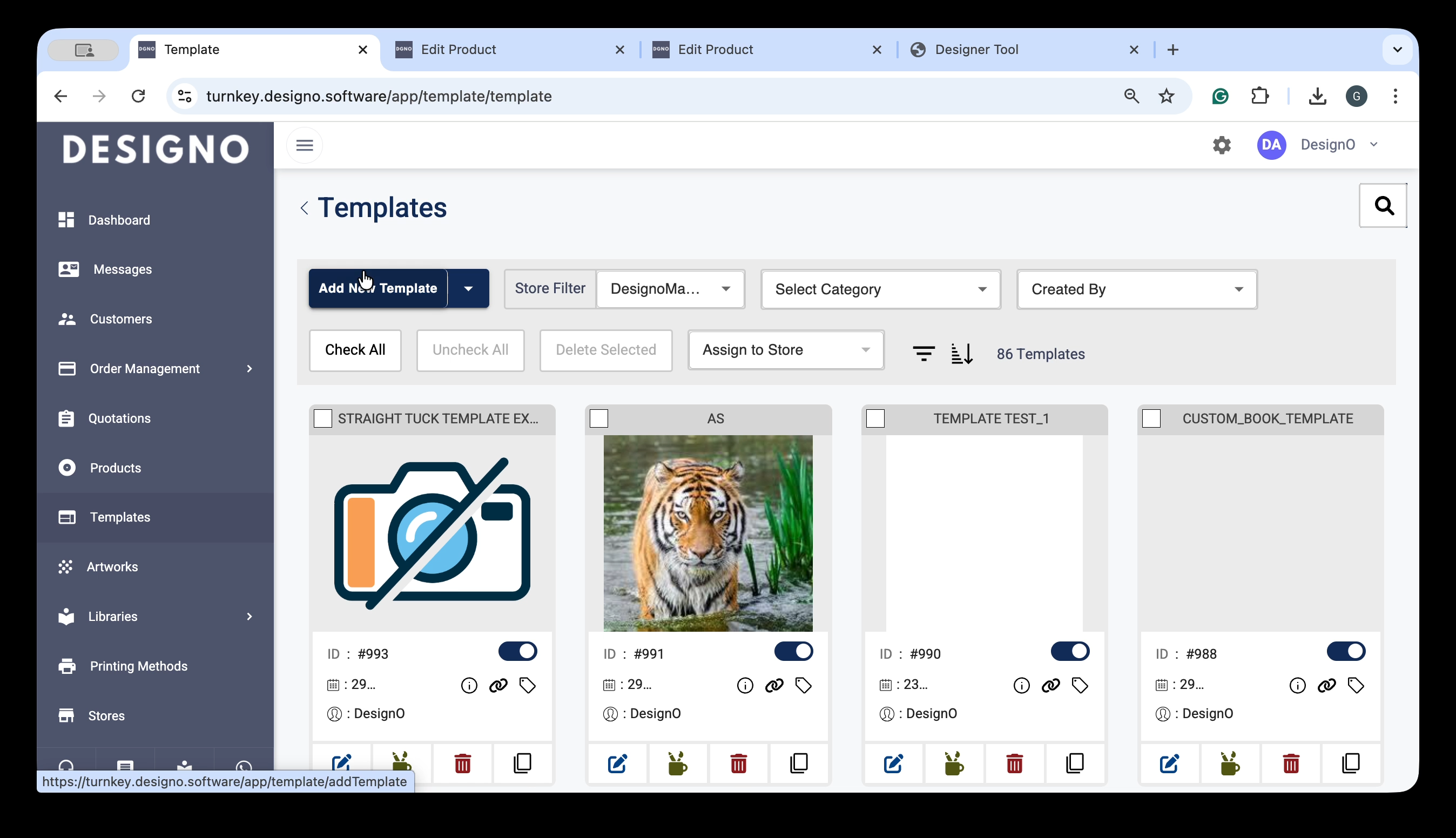Viewport: 1456px width, 838px height.
Task: Check the TEMPLATE TEST_1 checkbox
Action: pyautogui.click(x=875, y=418)
